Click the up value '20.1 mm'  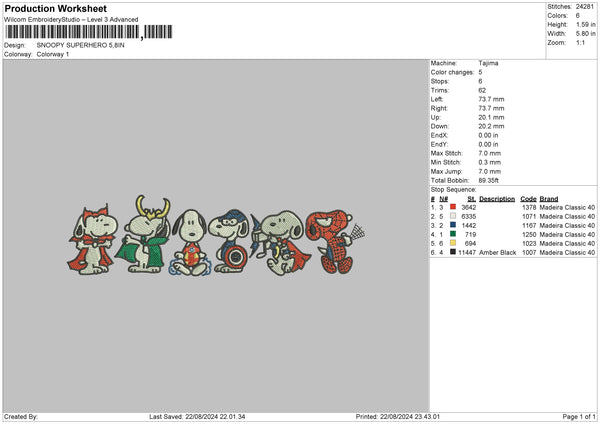point(491,117)
